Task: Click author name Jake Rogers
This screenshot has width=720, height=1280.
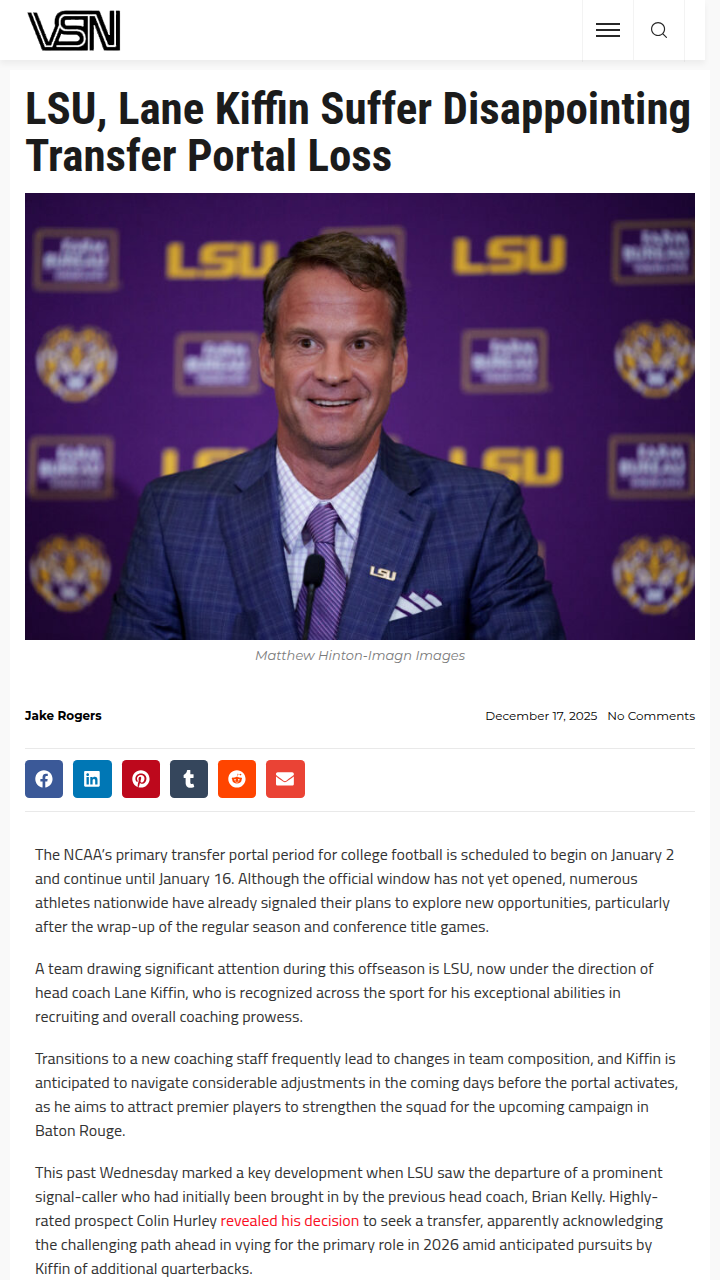Action: [x=63, y=715]
